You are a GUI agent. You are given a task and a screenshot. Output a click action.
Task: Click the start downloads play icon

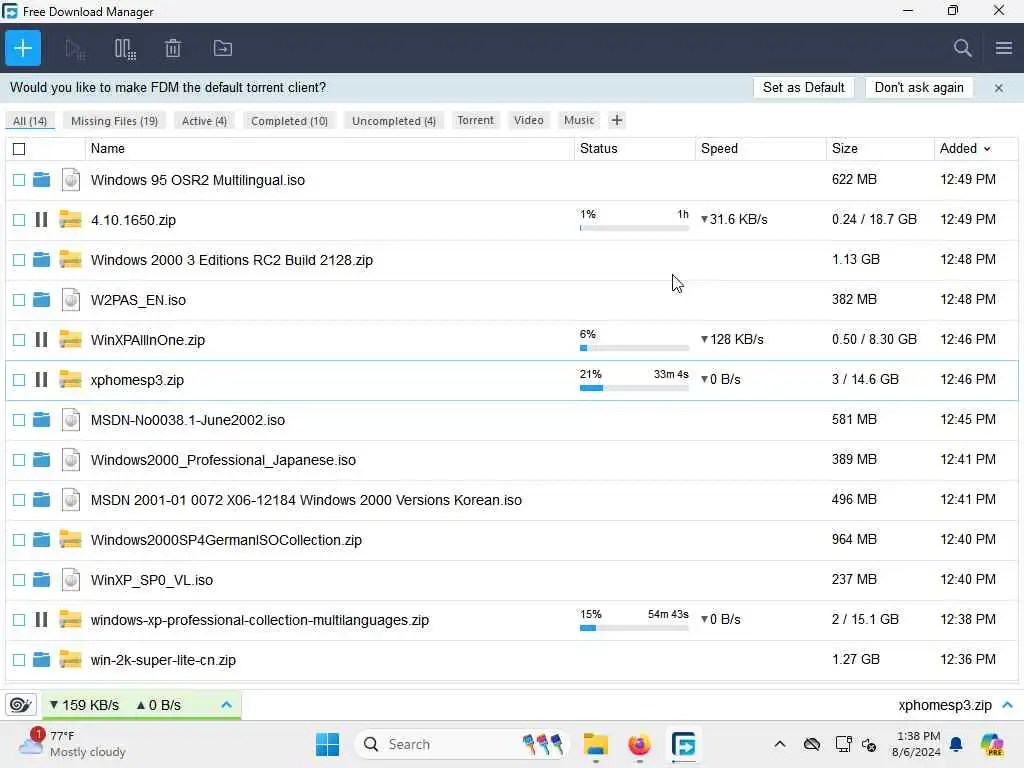coord(74,48)
